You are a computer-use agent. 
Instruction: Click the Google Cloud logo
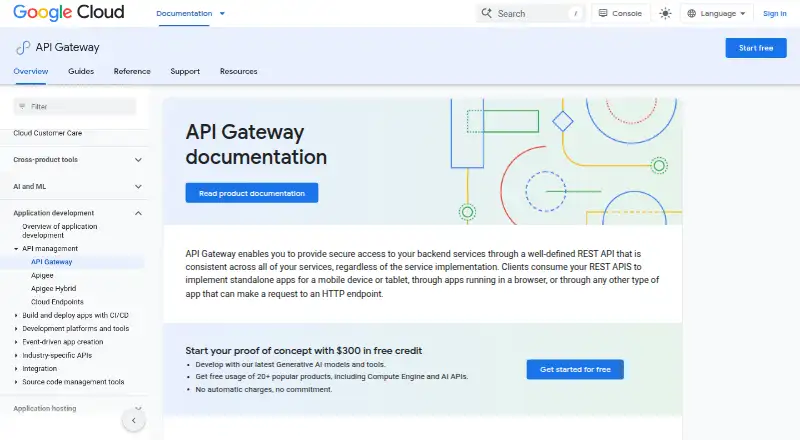coord(69,12)
